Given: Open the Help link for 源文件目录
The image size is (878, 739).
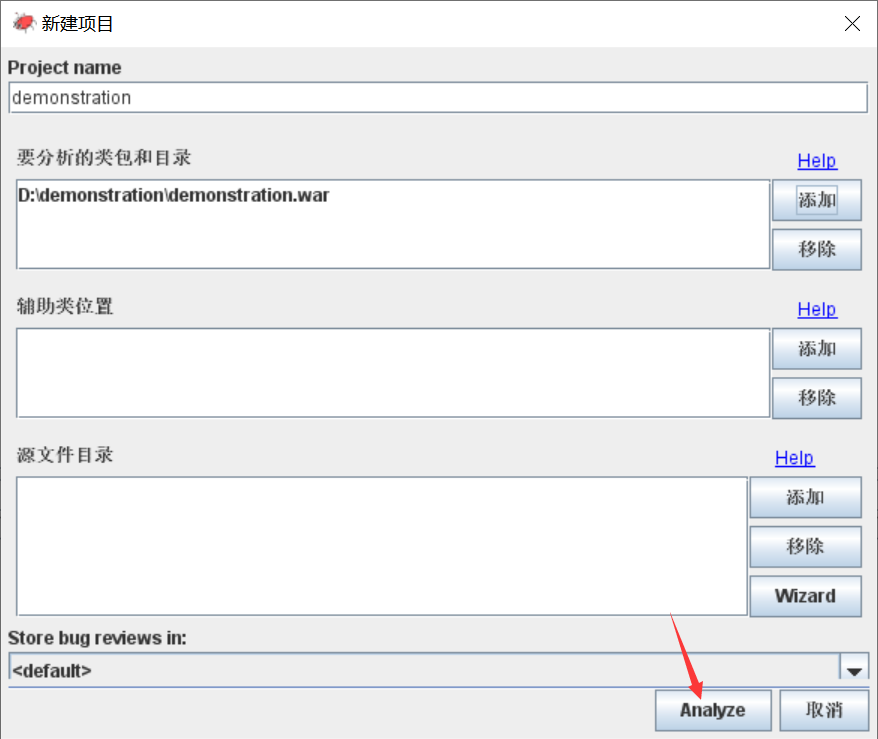Looking at the screenshot, I should (794, 458).
